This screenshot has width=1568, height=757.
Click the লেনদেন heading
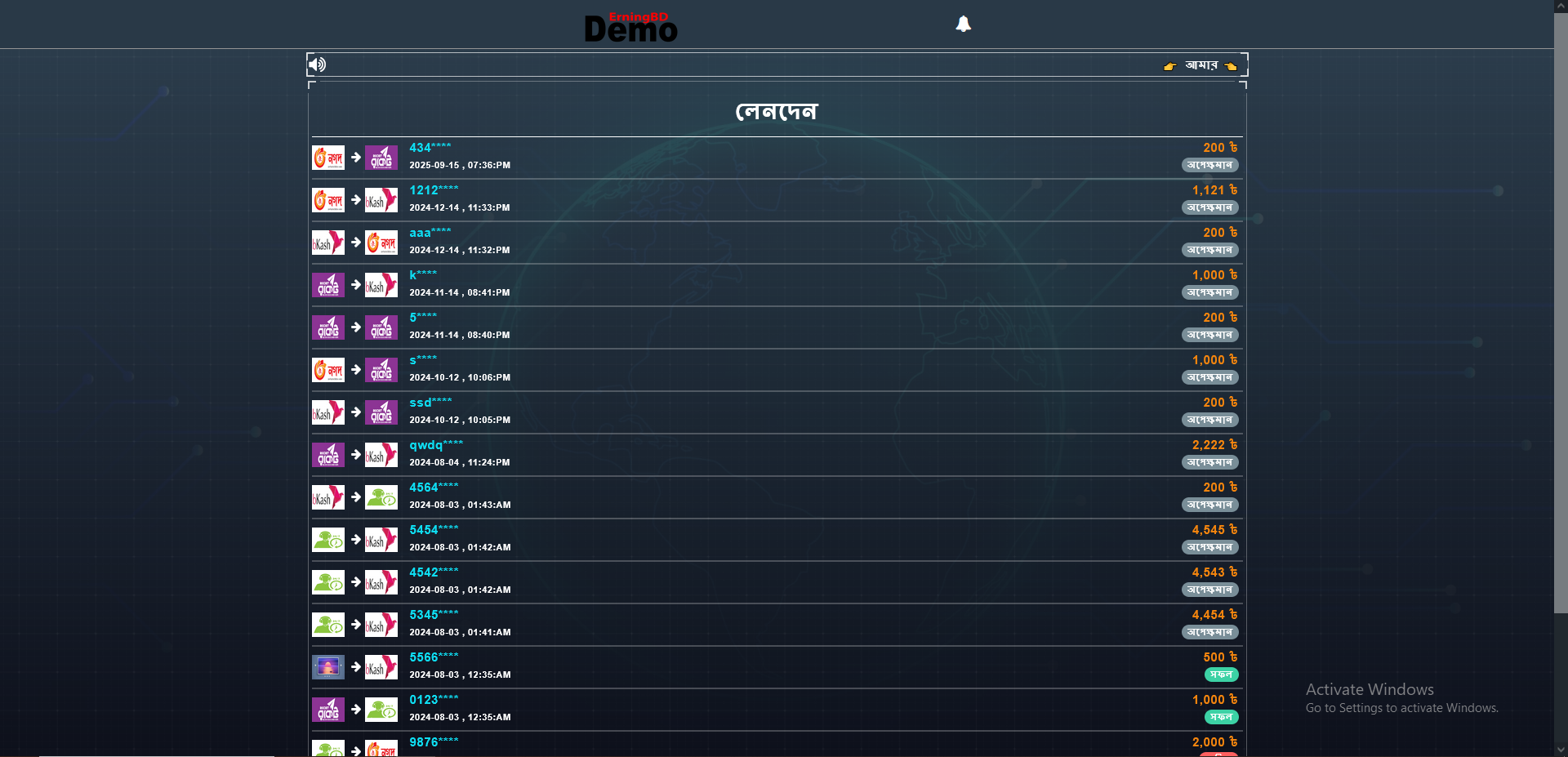tap(777, 111)
